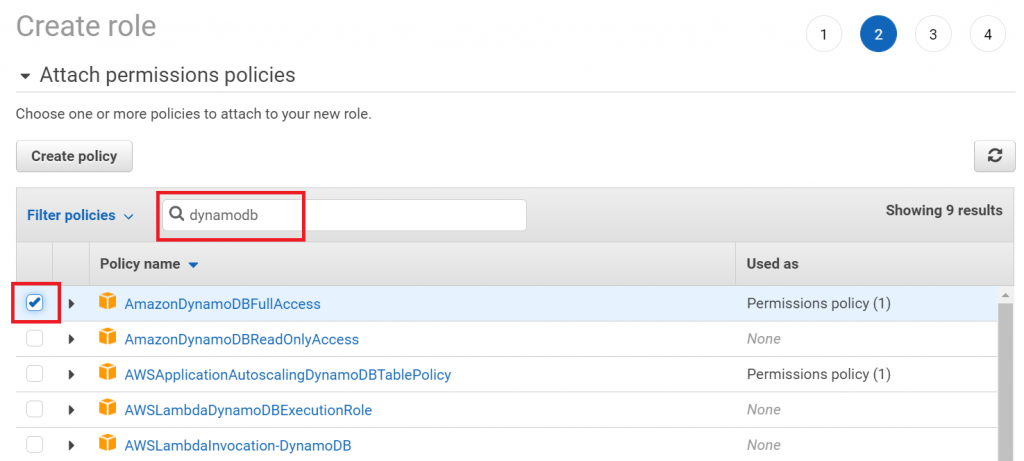Click None in the AWSLambdaDynamoDBExecutionRole row
The height and width of the screenshot is (461, 1024).
pos(763,409)
